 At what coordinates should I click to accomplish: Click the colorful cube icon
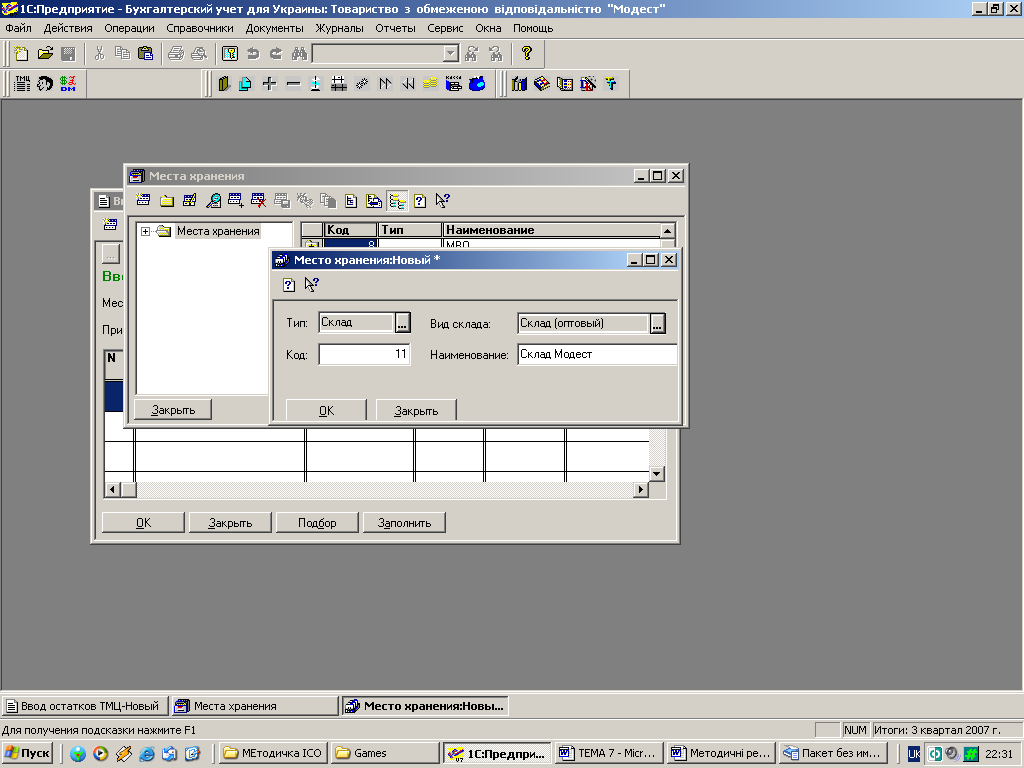541,84
